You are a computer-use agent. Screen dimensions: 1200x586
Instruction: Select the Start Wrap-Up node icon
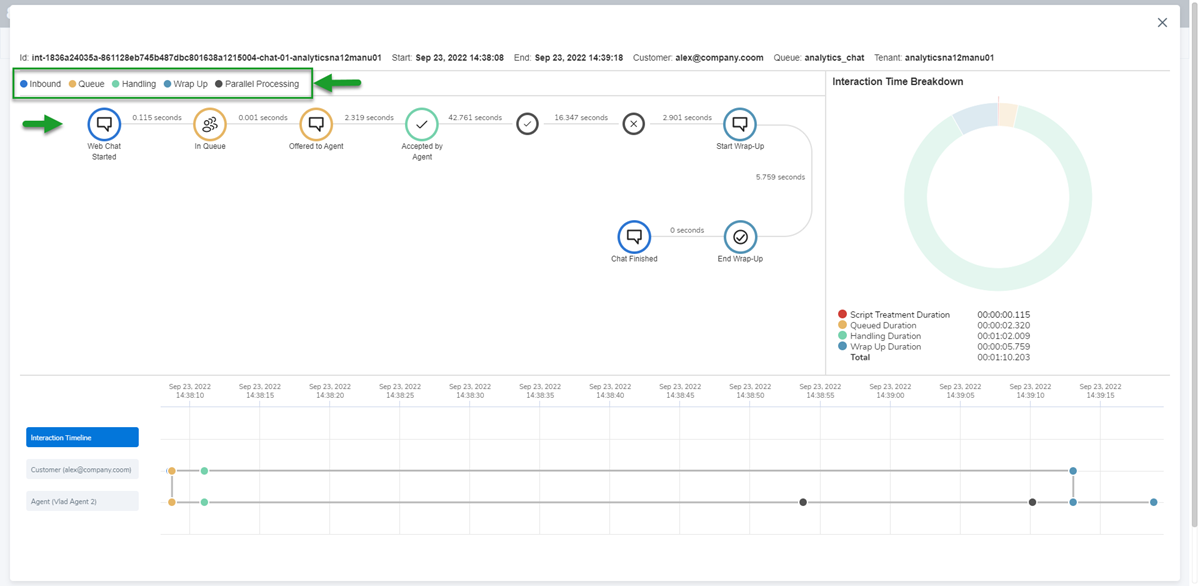(x=740, y=125)
